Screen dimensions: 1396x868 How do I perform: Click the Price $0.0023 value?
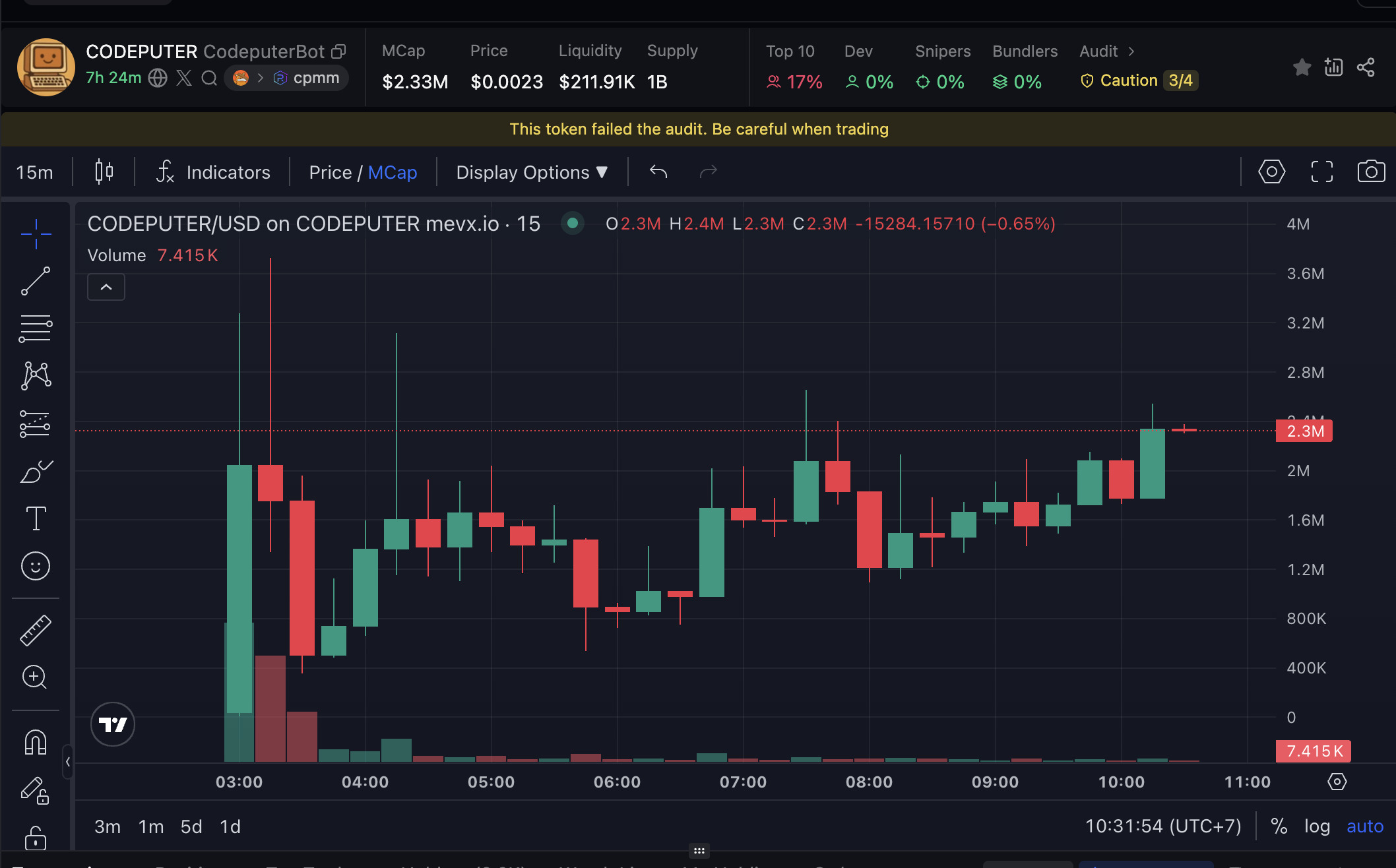(x=507, y=82)
